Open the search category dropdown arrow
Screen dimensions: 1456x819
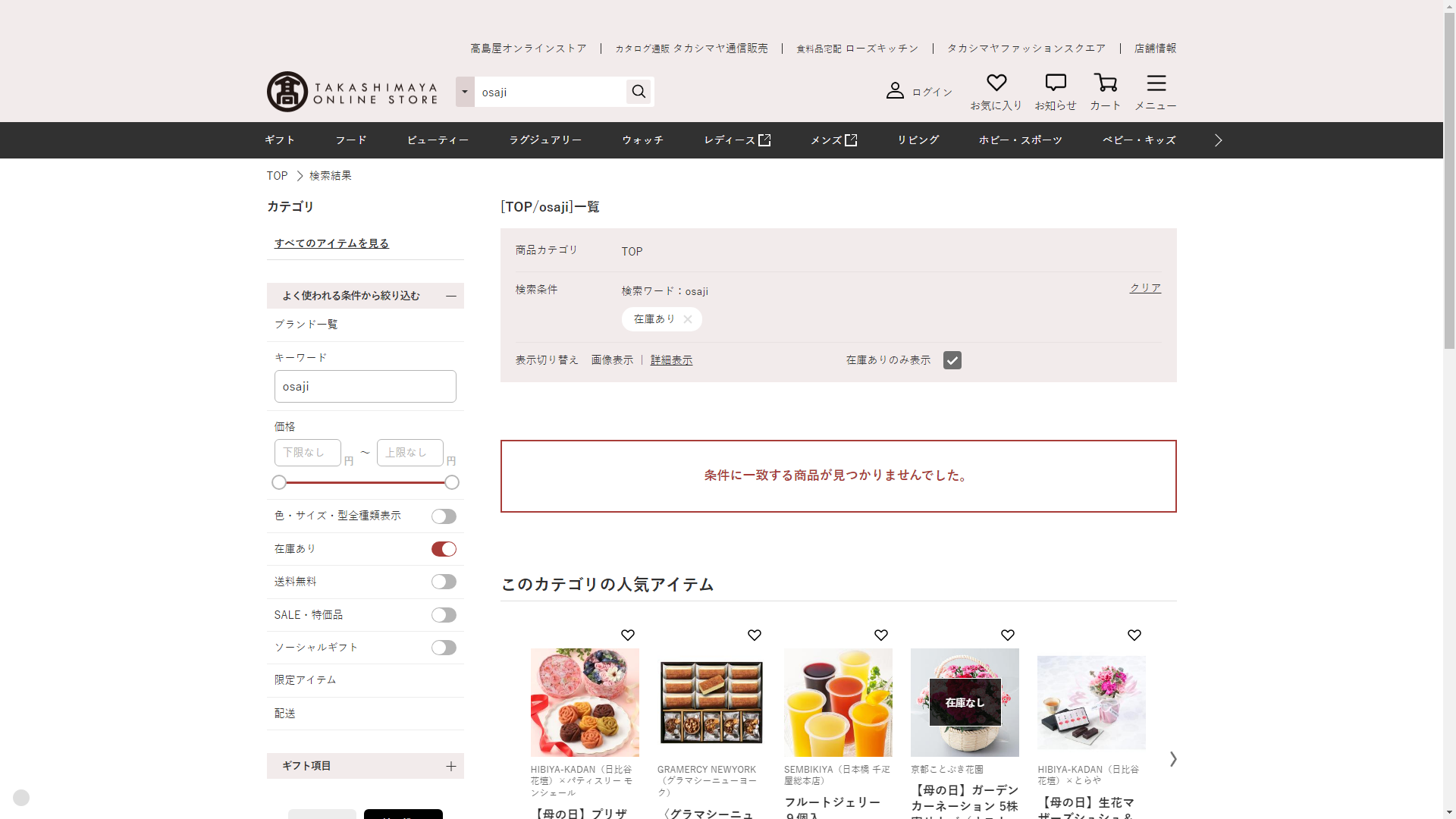tap(465, 92)
